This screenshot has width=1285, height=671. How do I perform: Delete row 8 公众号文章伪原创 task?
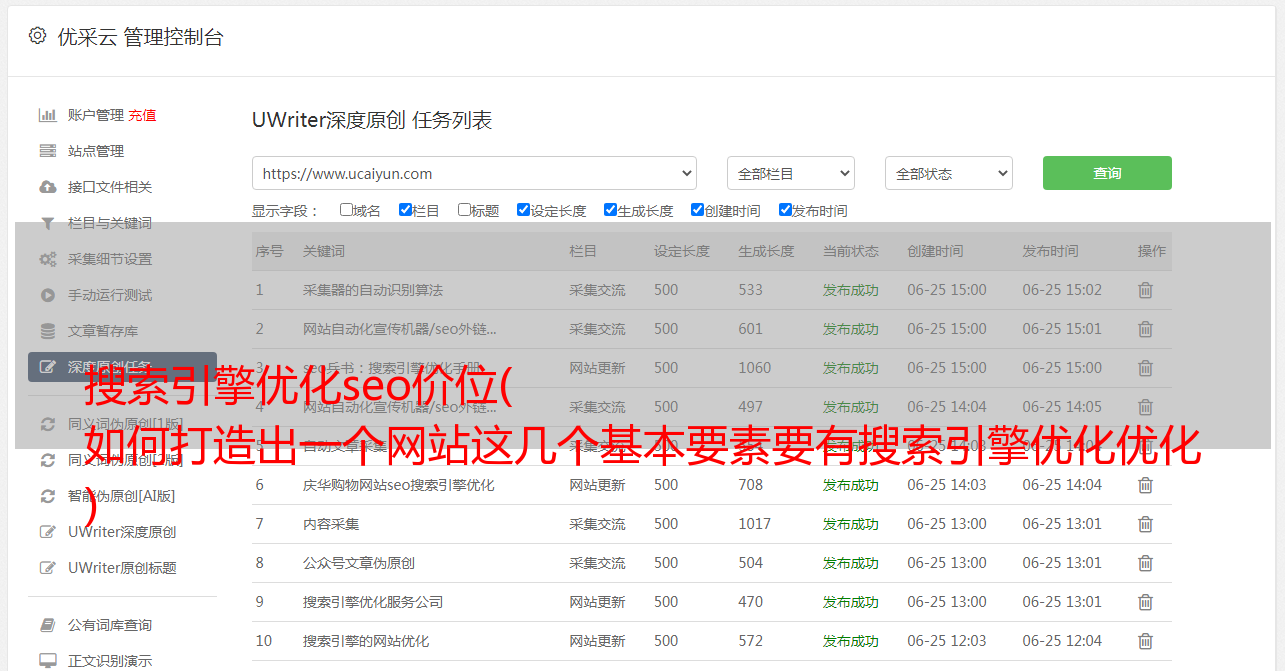coord(1145,563)
